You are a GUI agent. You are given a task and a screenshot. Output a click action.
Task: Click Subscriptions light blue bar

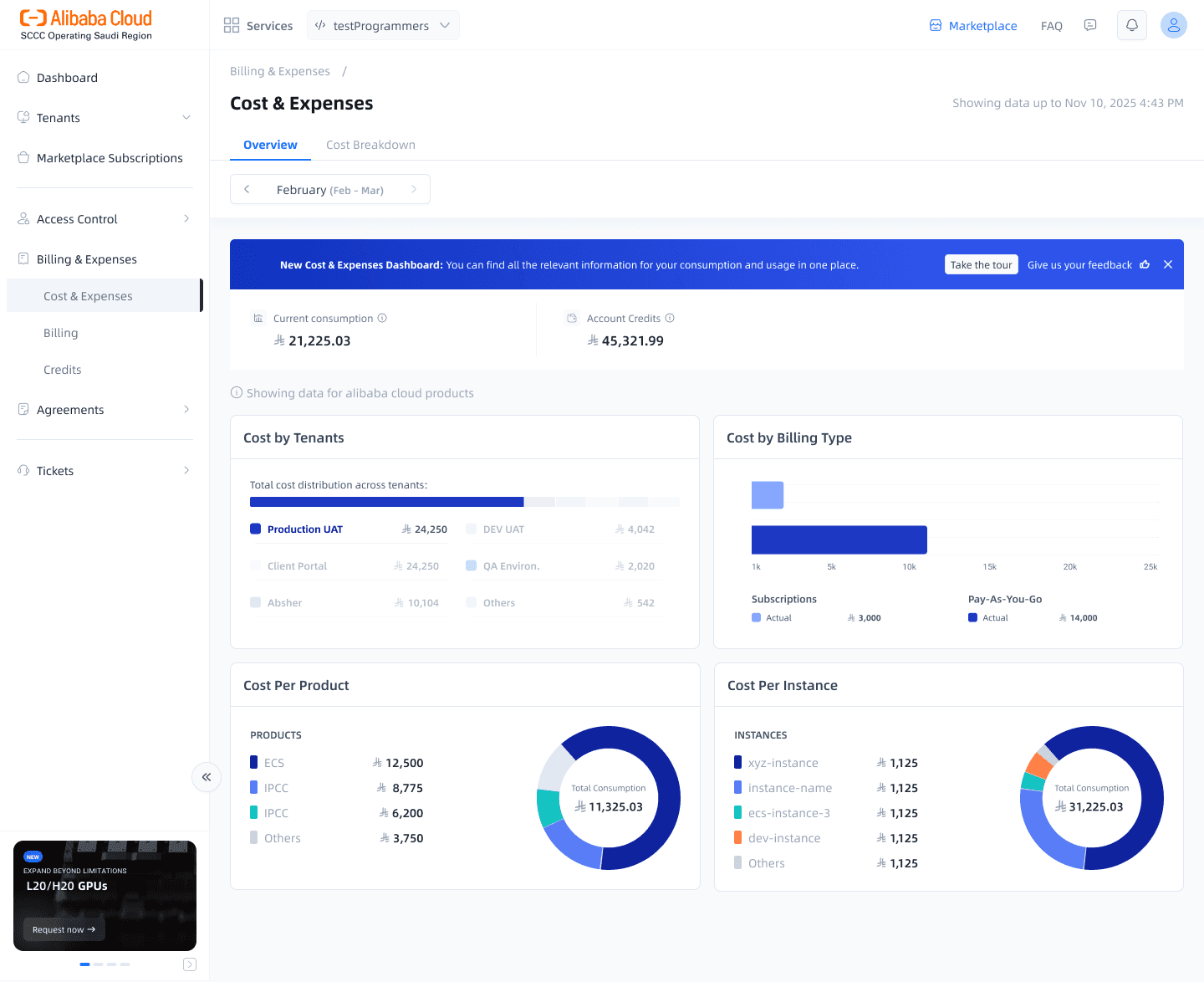point(768,495)
